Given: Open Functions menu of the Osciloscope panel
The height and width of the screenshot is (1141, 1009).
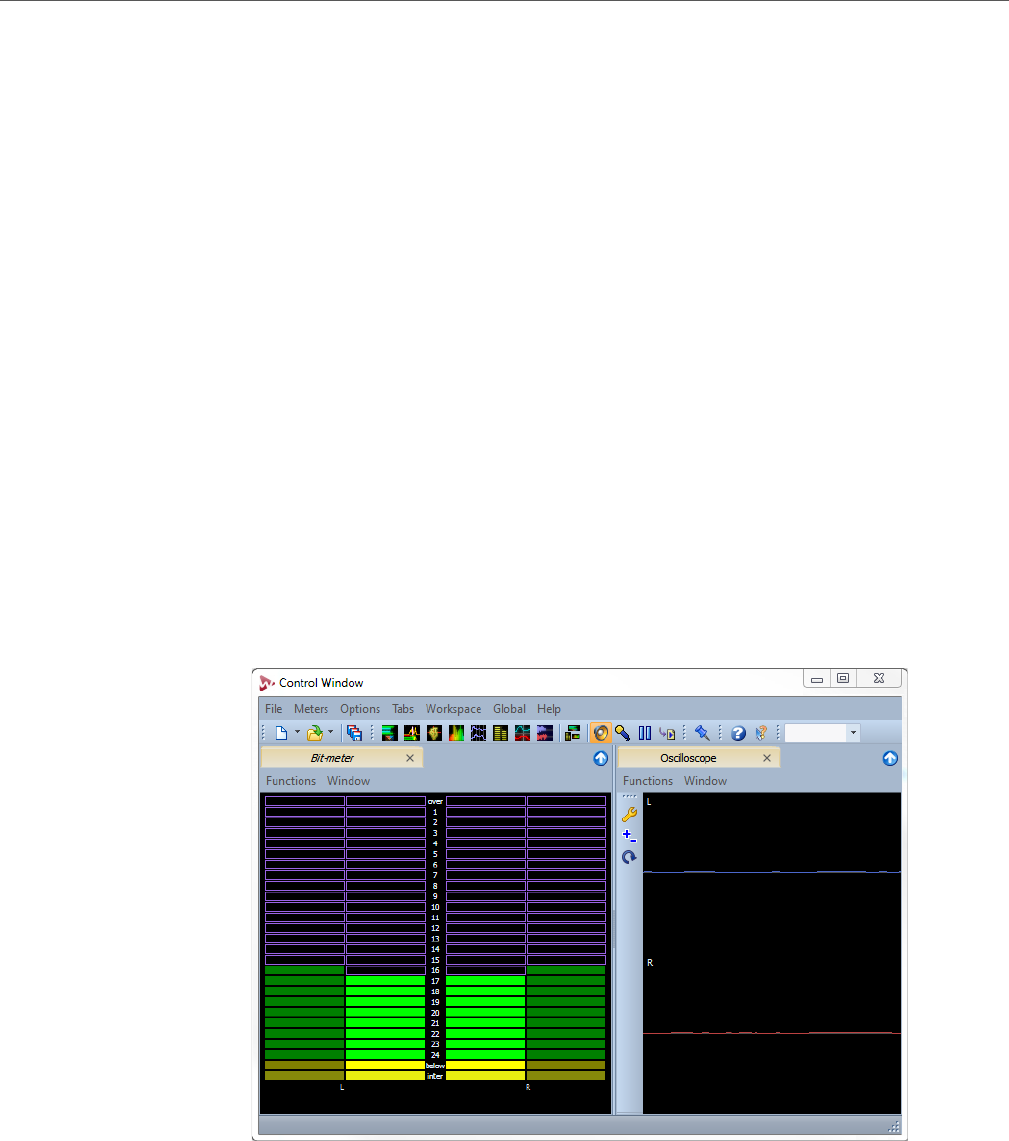Looking at the screenshot, I should (647, 781).
